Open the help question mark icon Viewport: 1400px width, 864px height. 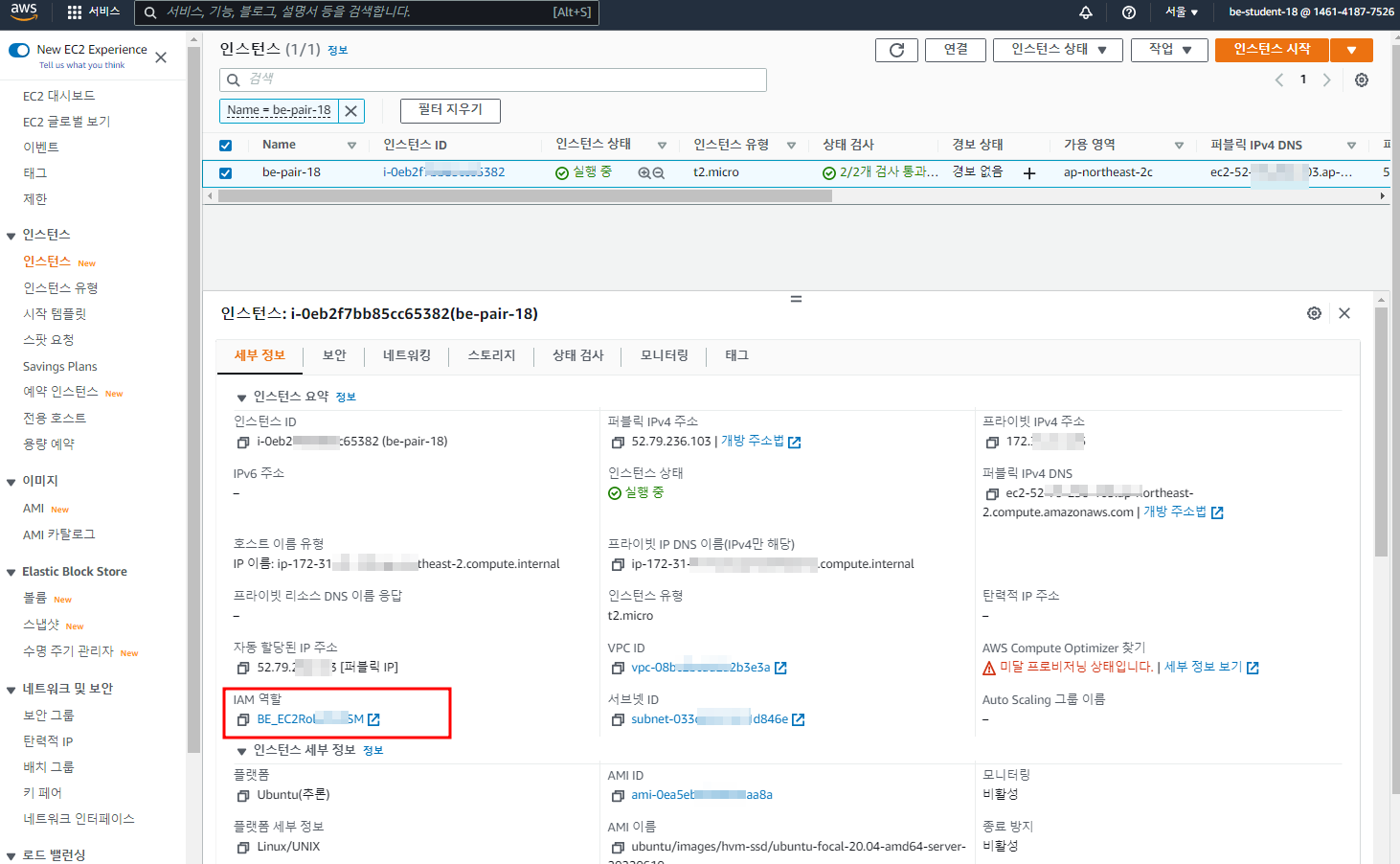(1129, 12)
